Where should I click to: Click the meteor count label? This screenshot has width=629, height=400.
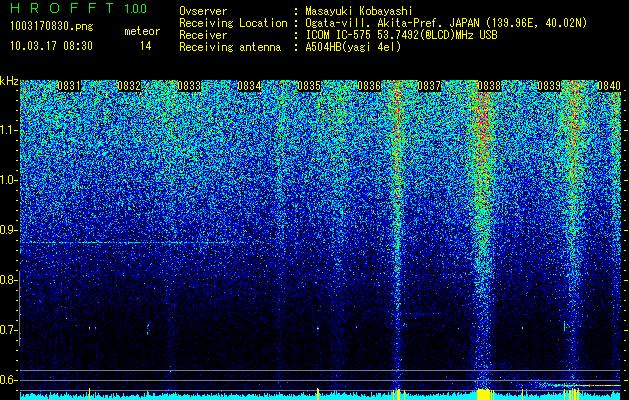click(x=142, y=31)
